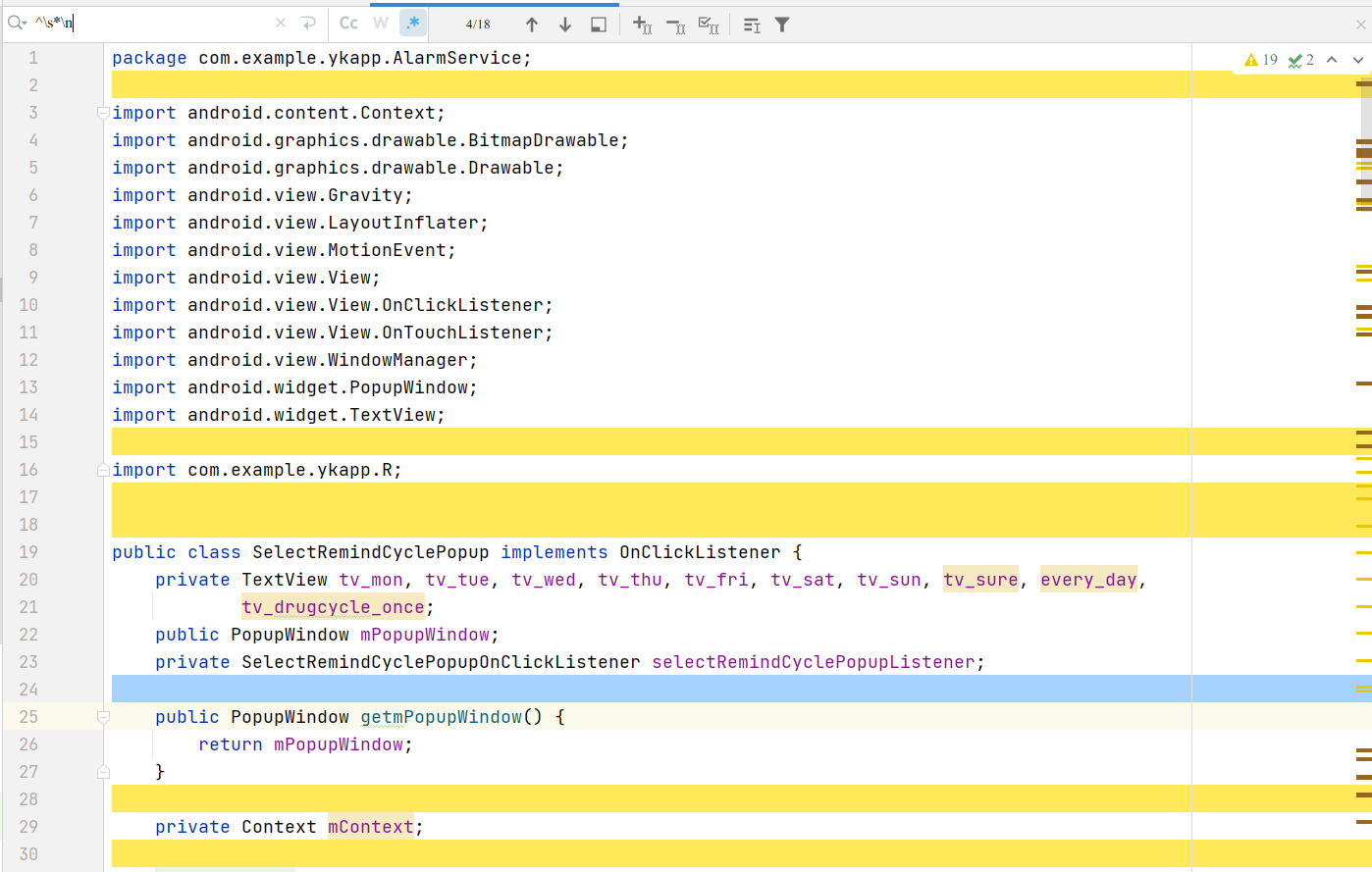Click the tv_sure field name
Screen dimensions: 1372x872
tap(980, 580)
